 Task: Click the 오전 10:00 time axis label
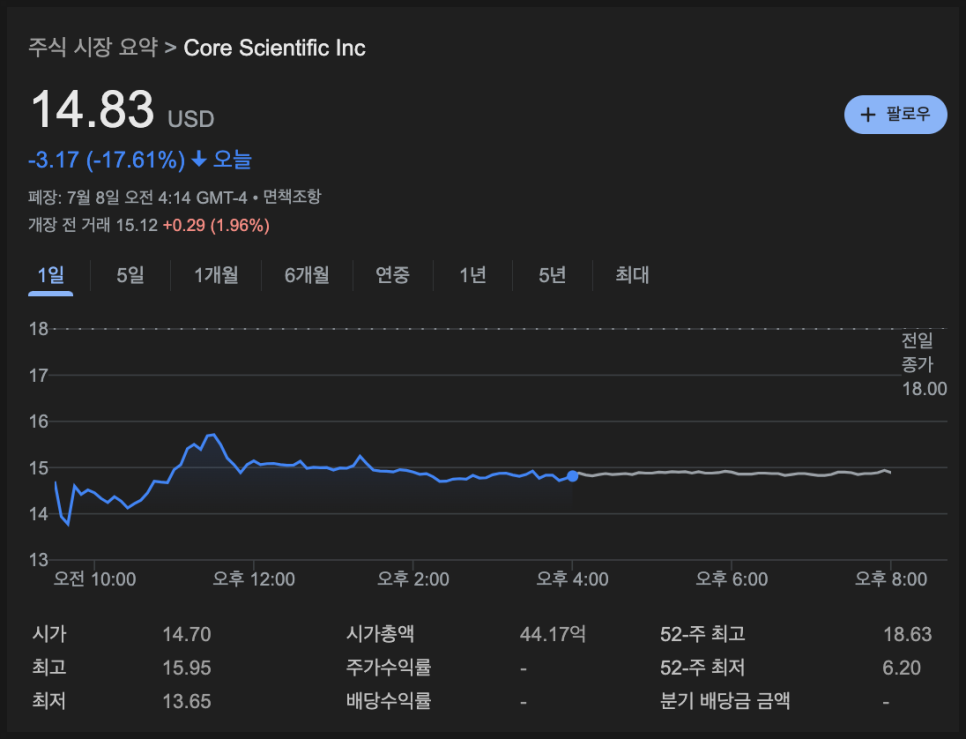[x=95, y=579]
